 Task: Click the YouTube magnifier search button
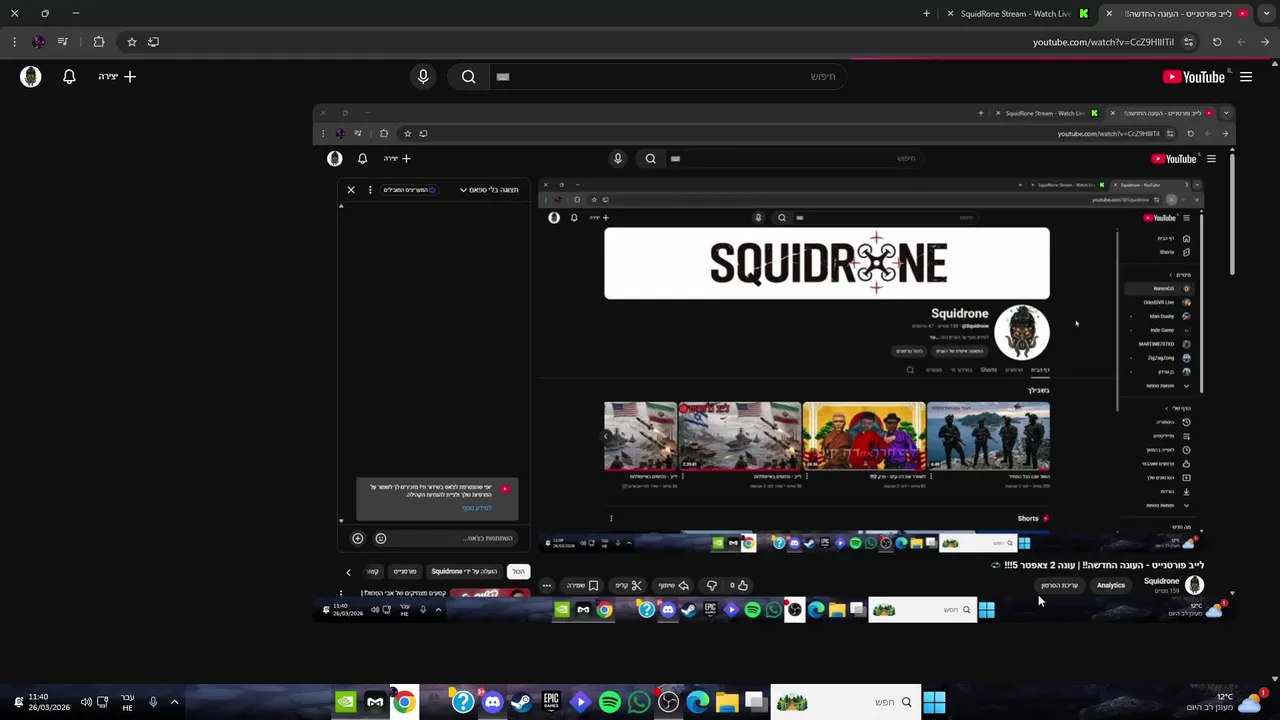click(469, 77)
